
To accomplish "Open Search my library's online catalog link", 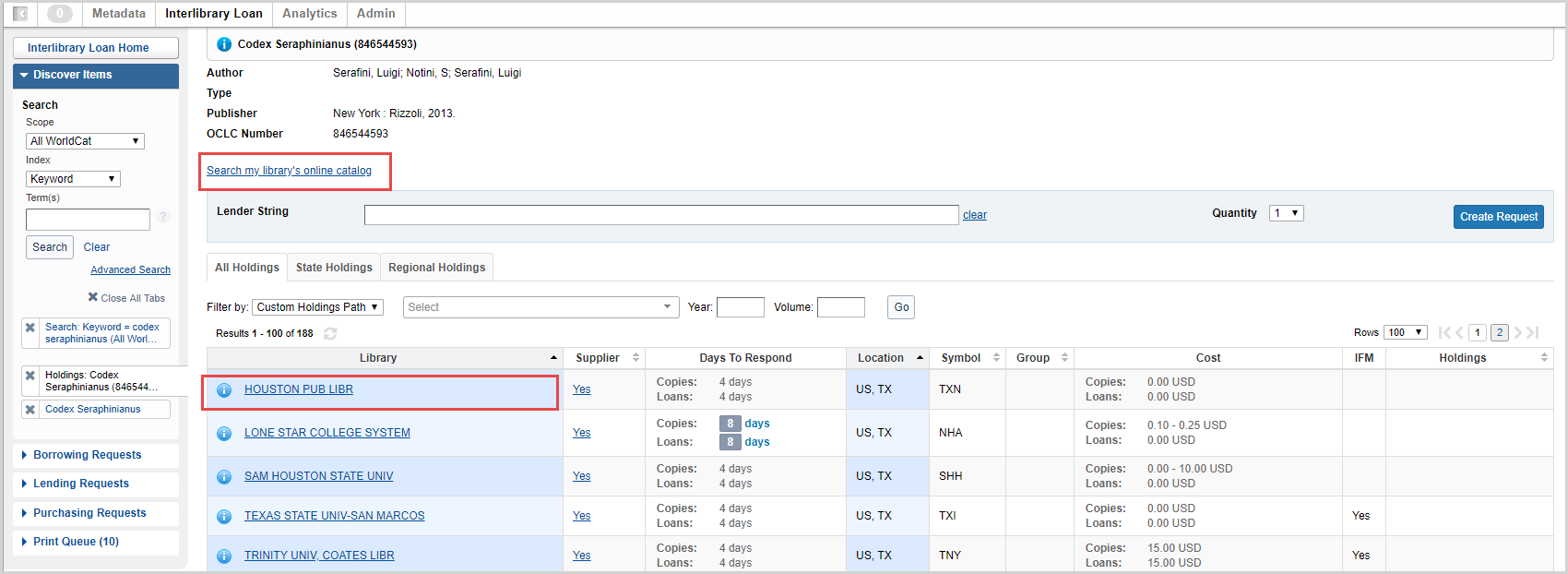I will click(289, 171).
